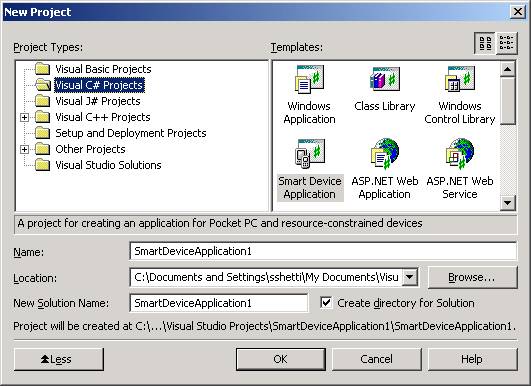The image size is (531, 386).
Task: Choose the Class Library template icon
Action: (x=385, y=79)
